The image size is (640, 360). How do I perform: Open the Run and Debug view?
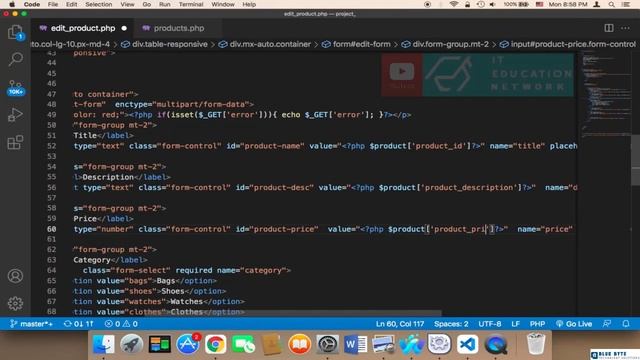click(x=15, y=115)
